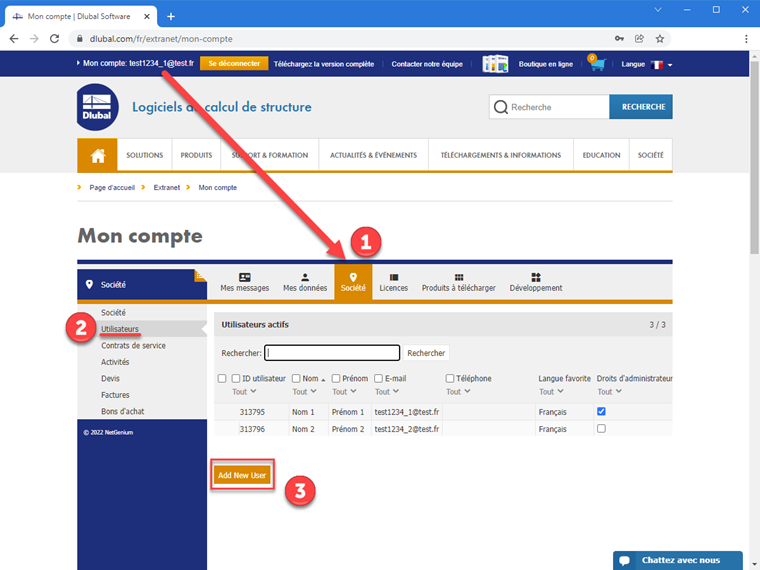Expand Tout filter under ID utilisateur
This screenshot has height=570, width=760.
point(244,392)
